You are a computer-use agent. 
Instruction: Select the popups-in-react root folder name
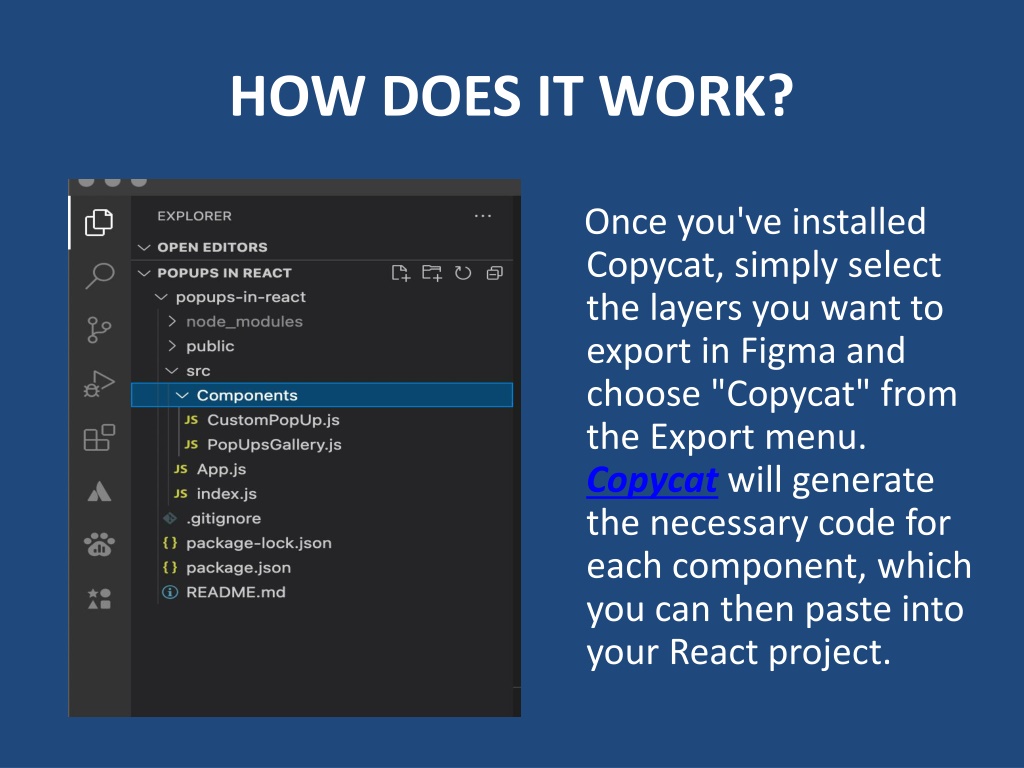click(x=240, y=297)
